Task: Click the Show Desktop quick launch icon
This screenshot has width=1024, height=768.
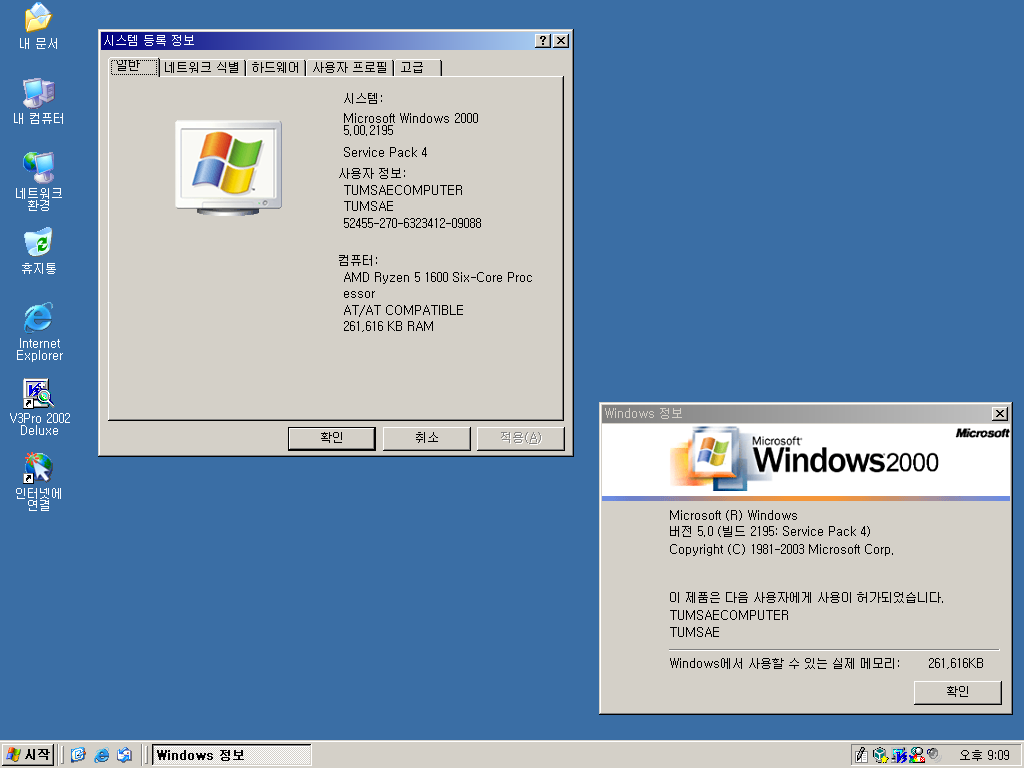Action: pos(78,755)
